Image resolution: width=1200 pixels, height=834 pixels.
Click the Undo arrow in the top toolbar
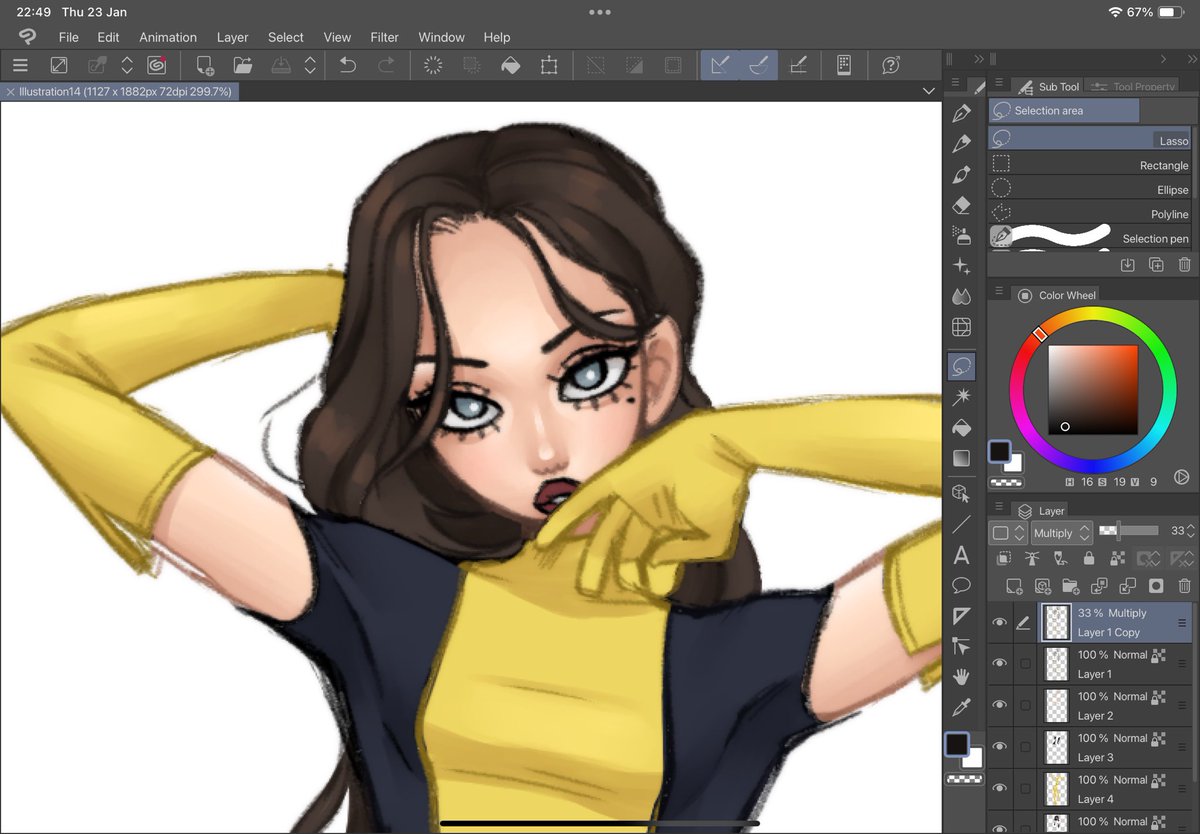(x=347, y=63)
